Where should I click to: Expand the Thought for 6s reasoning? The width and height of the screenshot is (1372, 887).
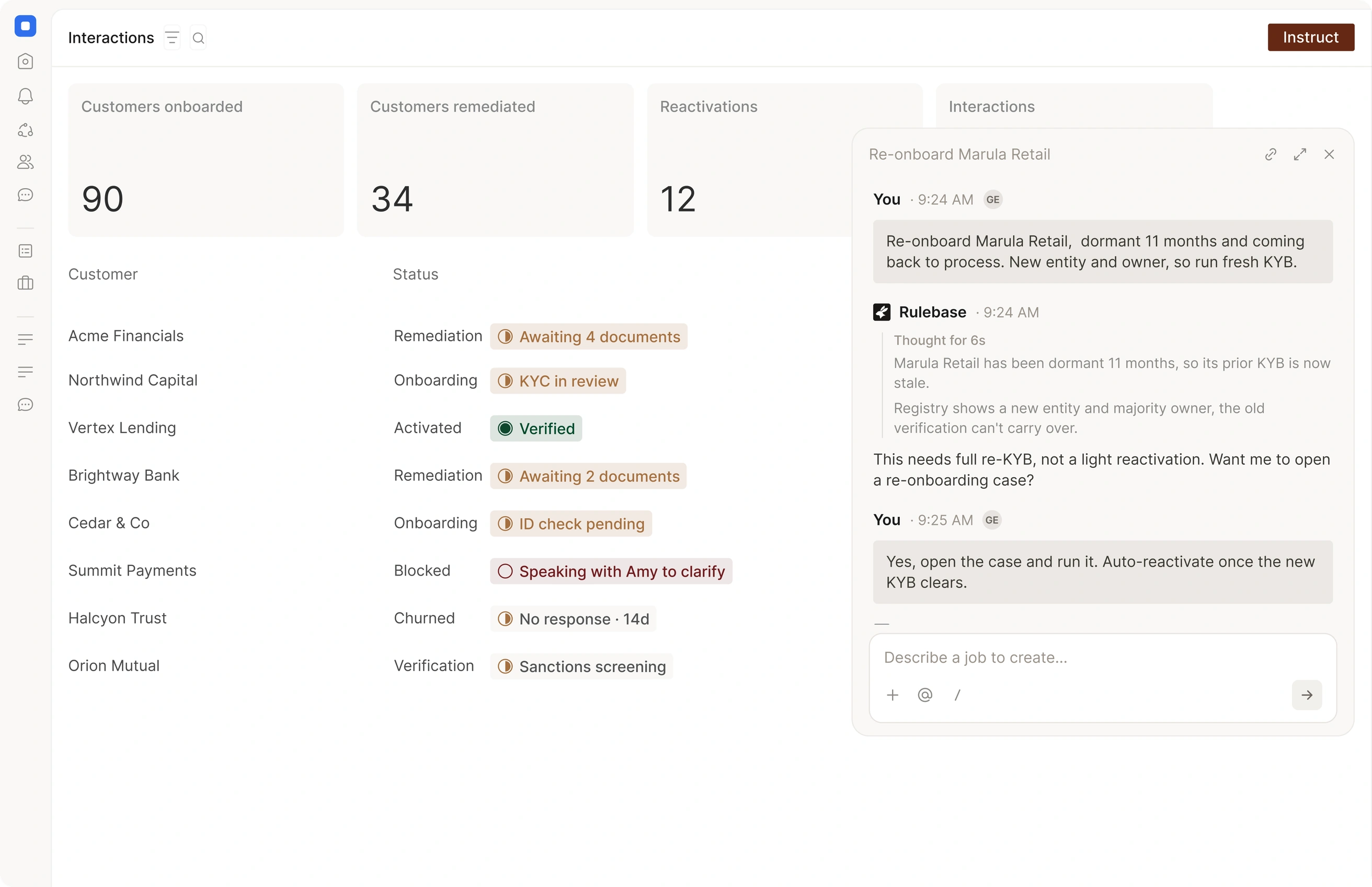pyautogui.click(x=939, y=340)
